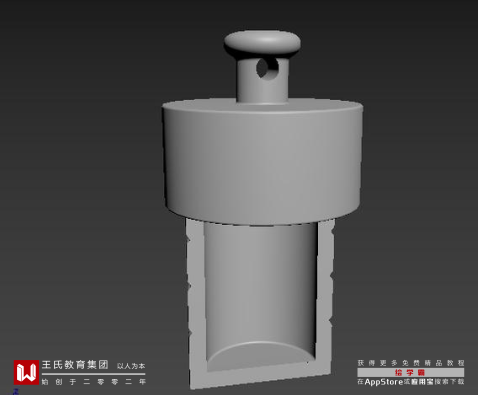Viewport: 478px width, 395px height.
Task: Click the red W logo icon
Action: [x=26, y=372]
